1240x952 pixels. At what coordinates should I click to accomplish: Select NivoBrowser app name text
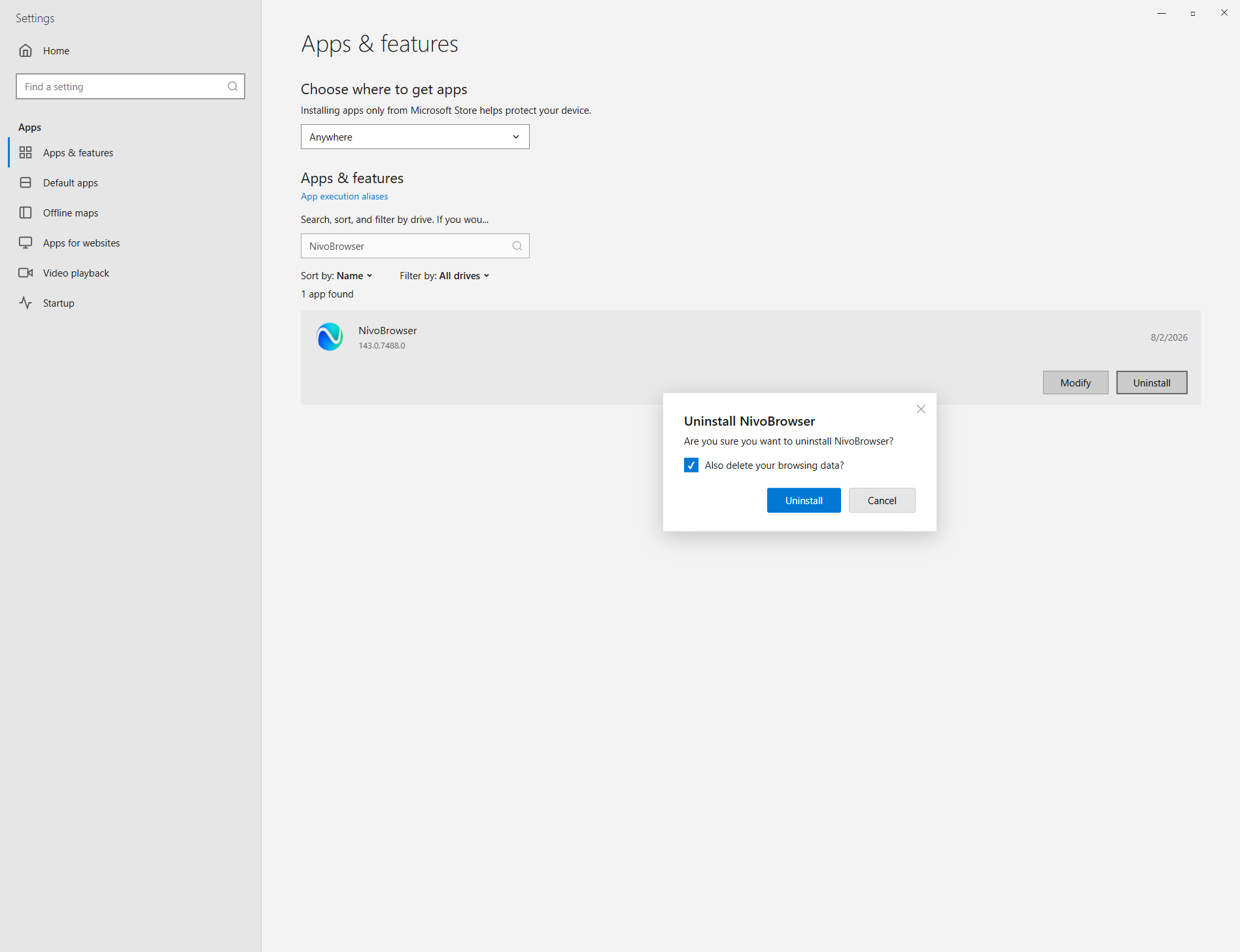coord(387,330)
